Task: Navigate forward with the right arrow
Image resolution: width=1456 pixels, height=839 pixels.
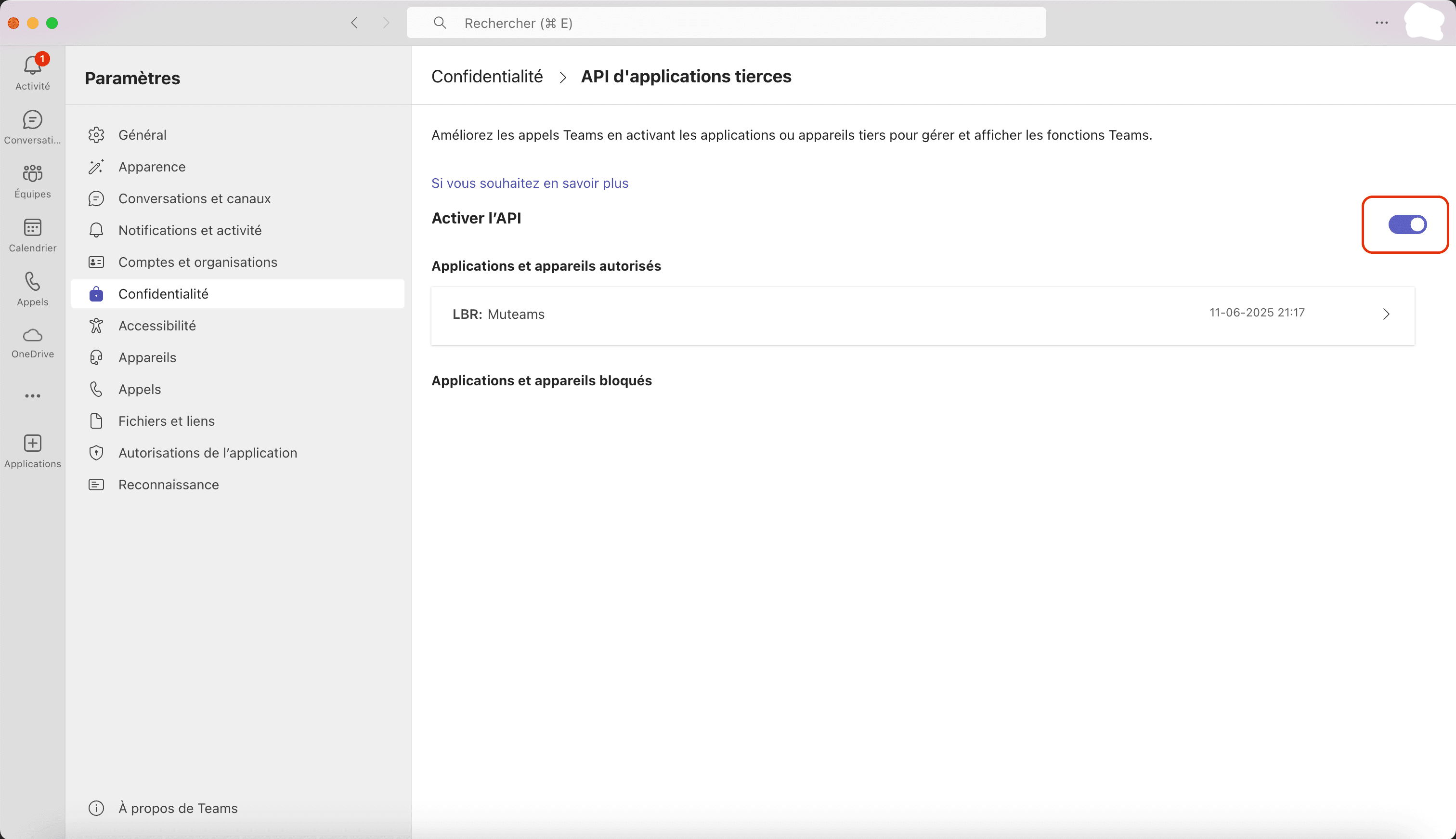Action: pyautogui.click(x=386, y=23)
